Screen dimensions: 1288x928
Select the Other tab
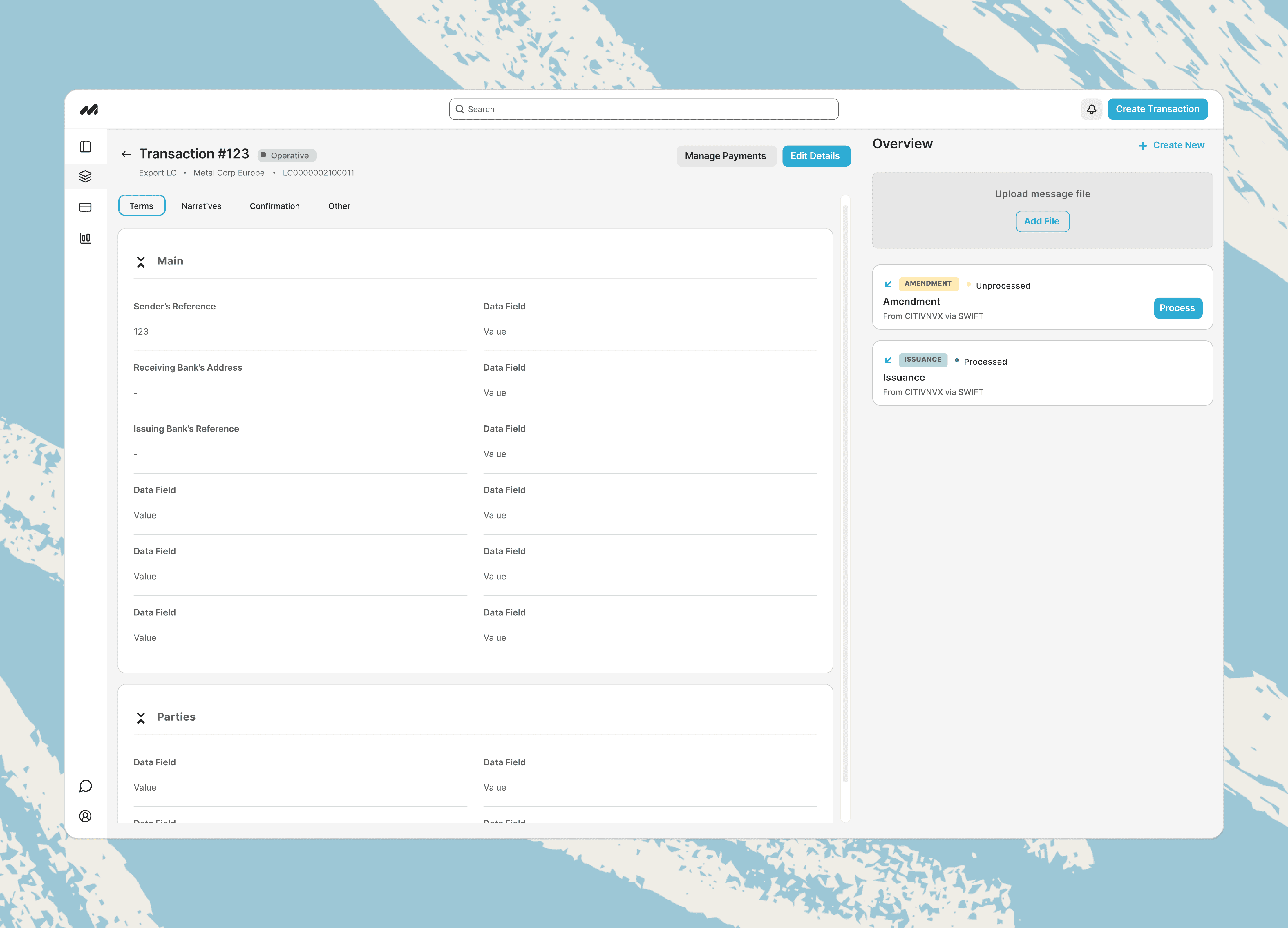(x=339, y=206)
